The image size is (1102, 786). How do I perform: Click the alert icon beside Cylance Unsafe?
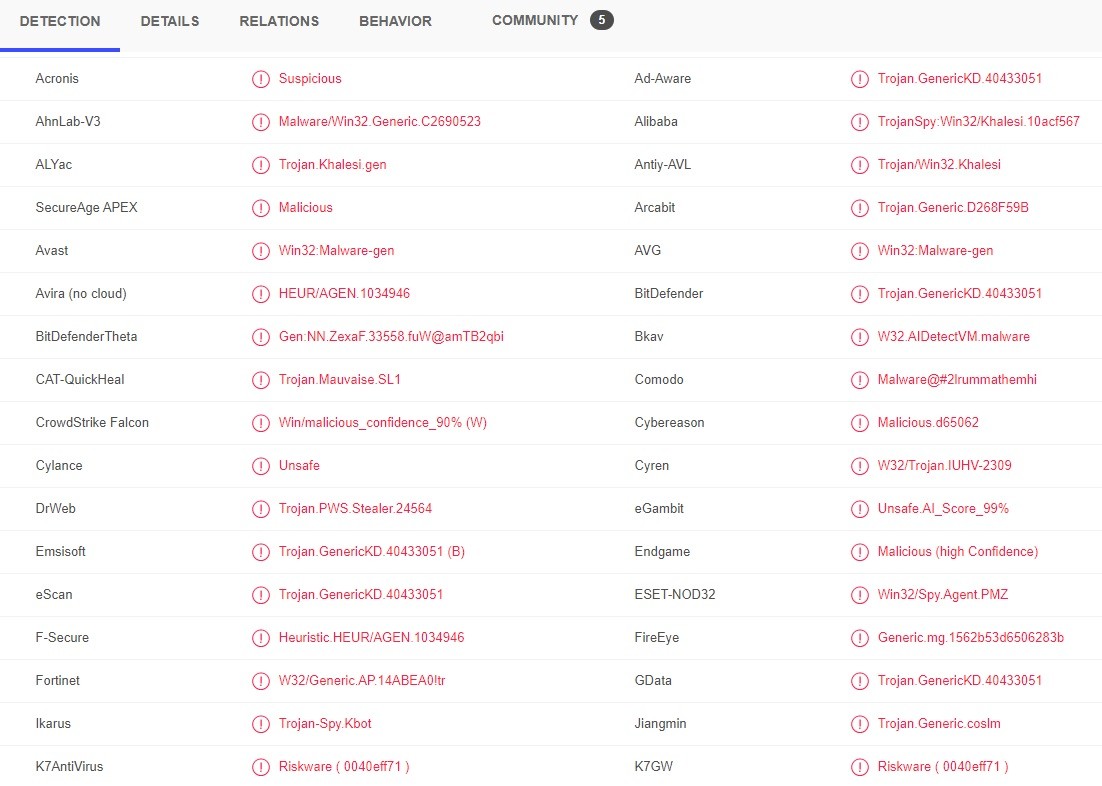(x=261, y=465)
